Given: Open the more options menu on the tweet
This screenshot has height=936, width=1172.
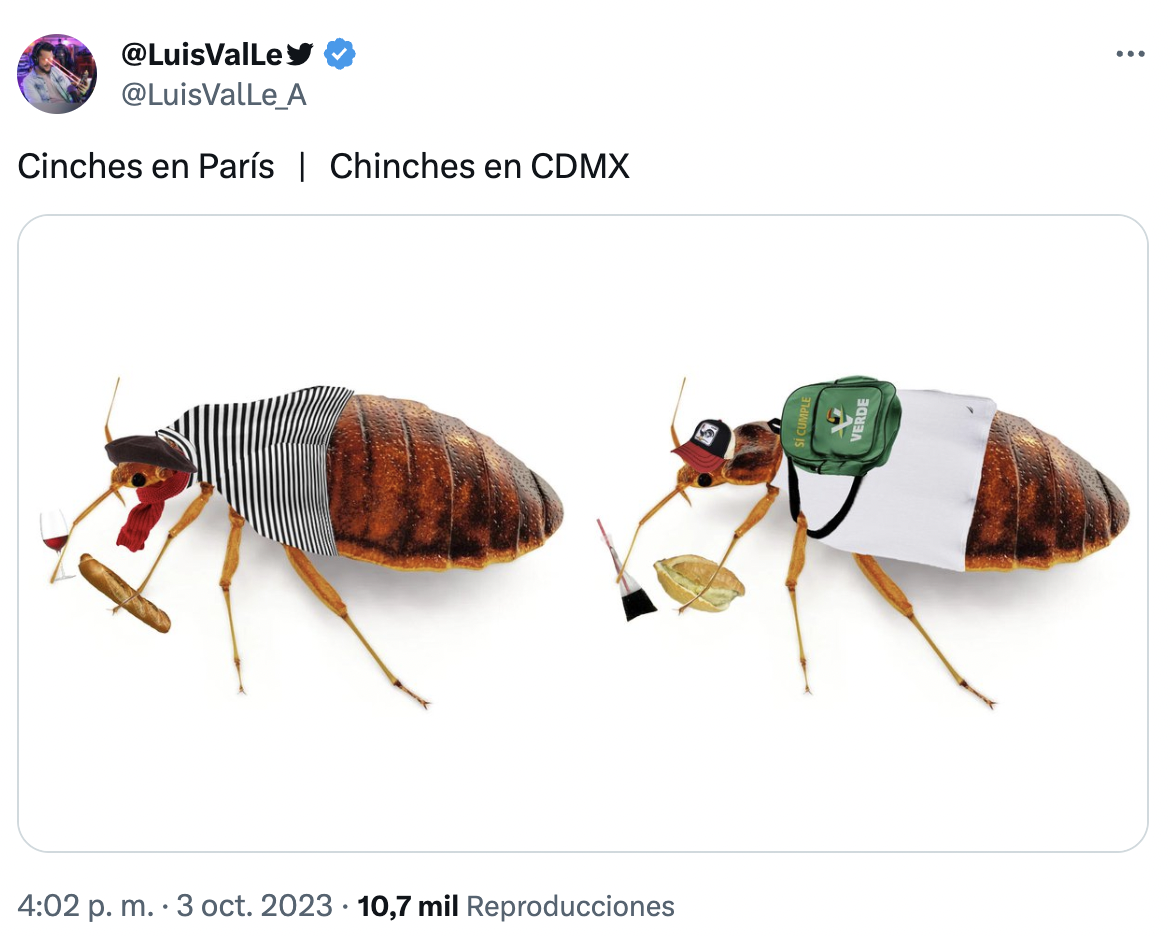Looking at the screenshot, I should [x=1131, y=53].
